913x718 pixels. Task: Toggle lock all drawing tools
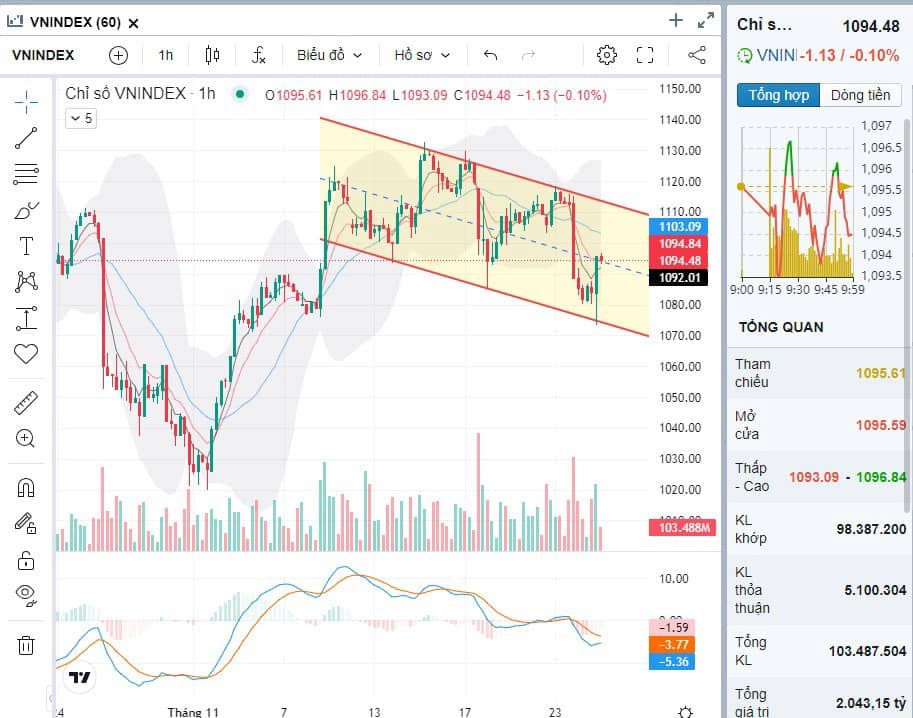(x=26, y=559)
